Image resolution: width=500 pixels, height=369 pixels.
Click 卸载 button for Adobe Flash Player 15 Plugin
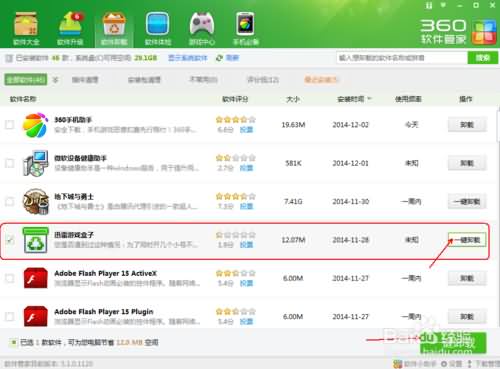tap(467, 316)
